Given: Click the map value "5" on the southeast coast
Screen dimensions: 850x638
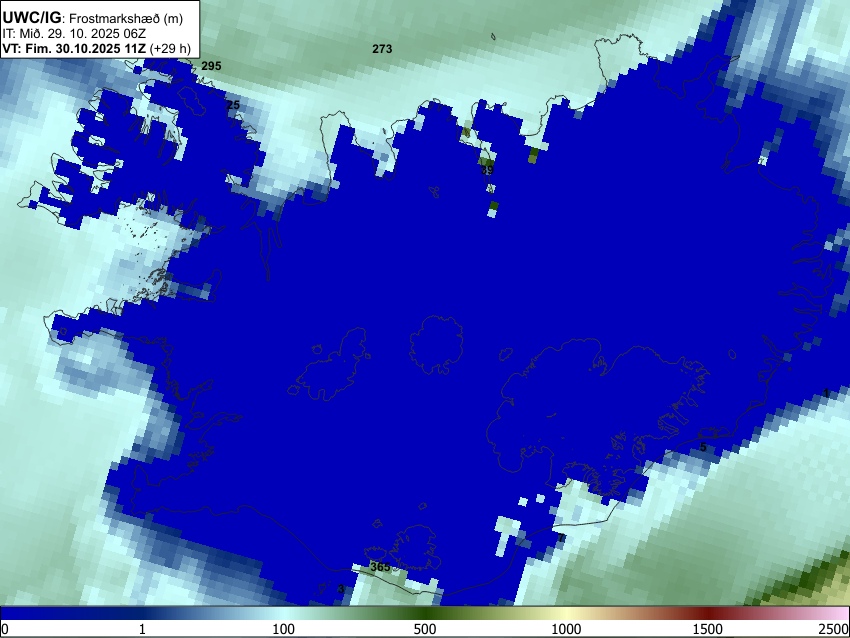Looking at the screenshot, I should pyautogui.click(x=703, y=448).
